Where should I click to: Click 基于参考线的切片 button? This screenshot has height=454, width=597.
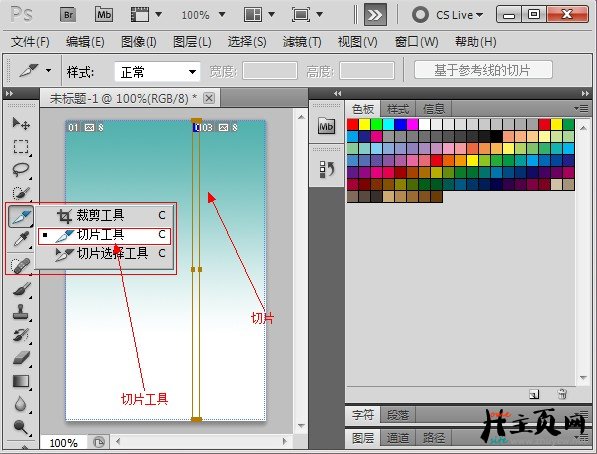click(x=483, y=70)
